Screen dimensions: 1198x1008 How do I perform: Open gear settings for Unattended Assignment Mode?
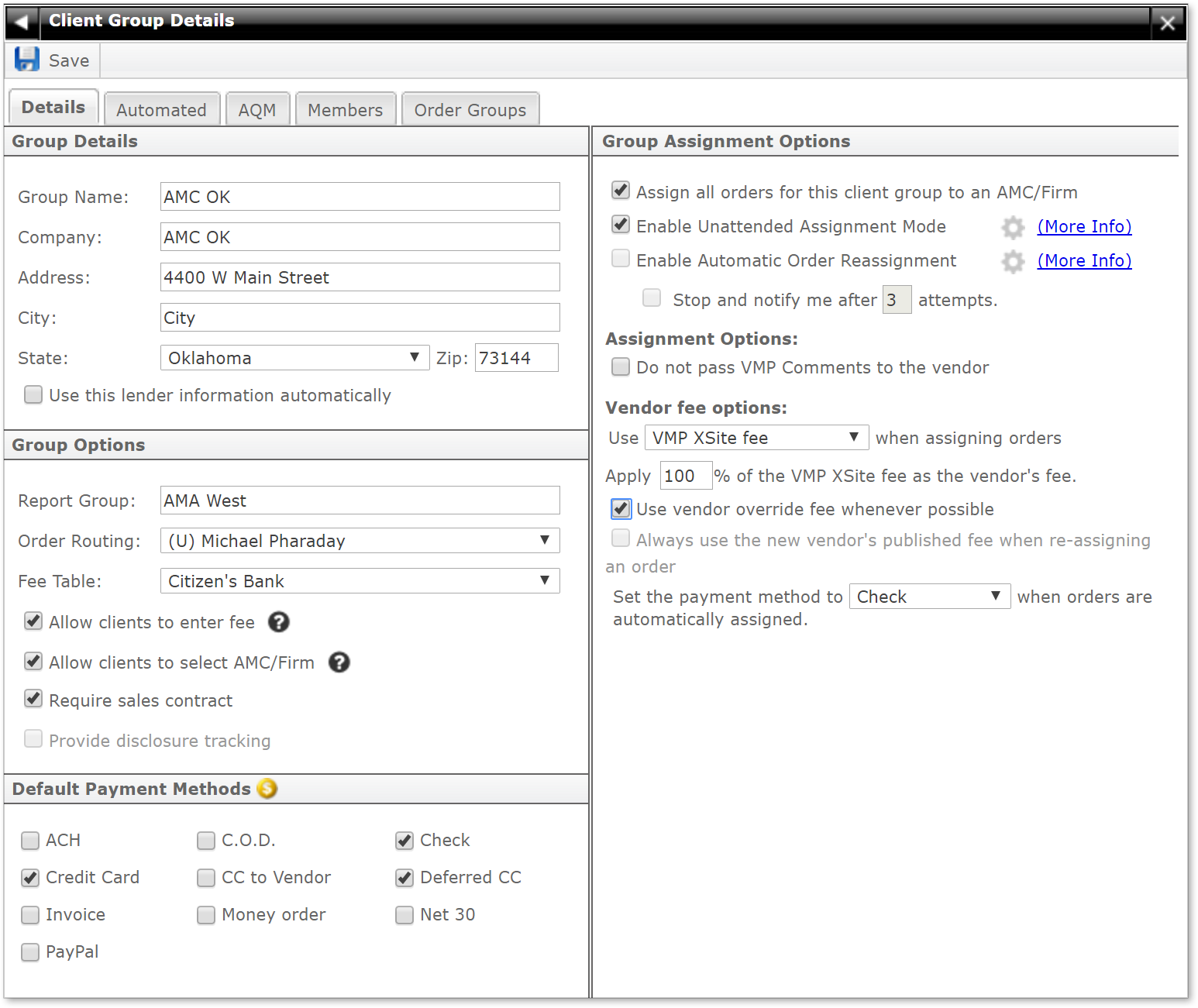click(x=1013, y=227)
